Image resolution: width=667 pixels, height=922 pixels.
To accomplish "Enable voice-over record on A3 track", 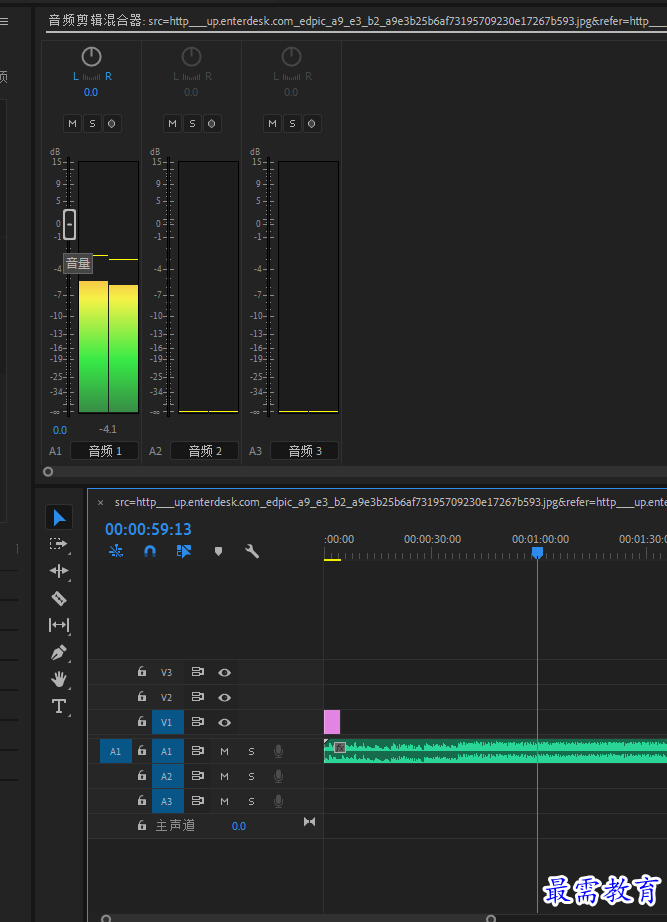I will [278, 801].
